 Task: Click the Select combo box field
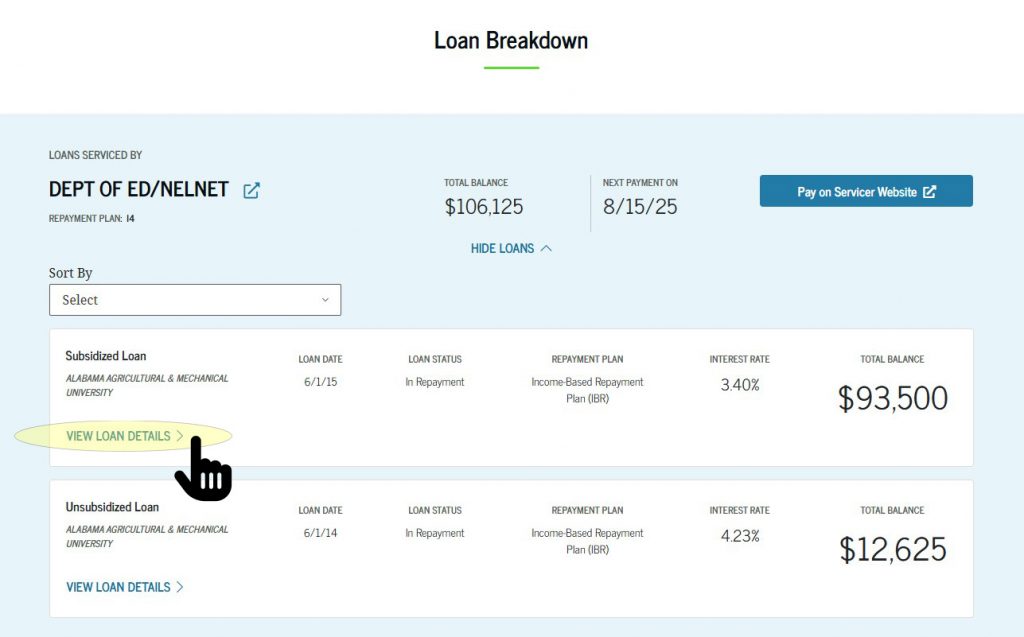coord(195,300)
